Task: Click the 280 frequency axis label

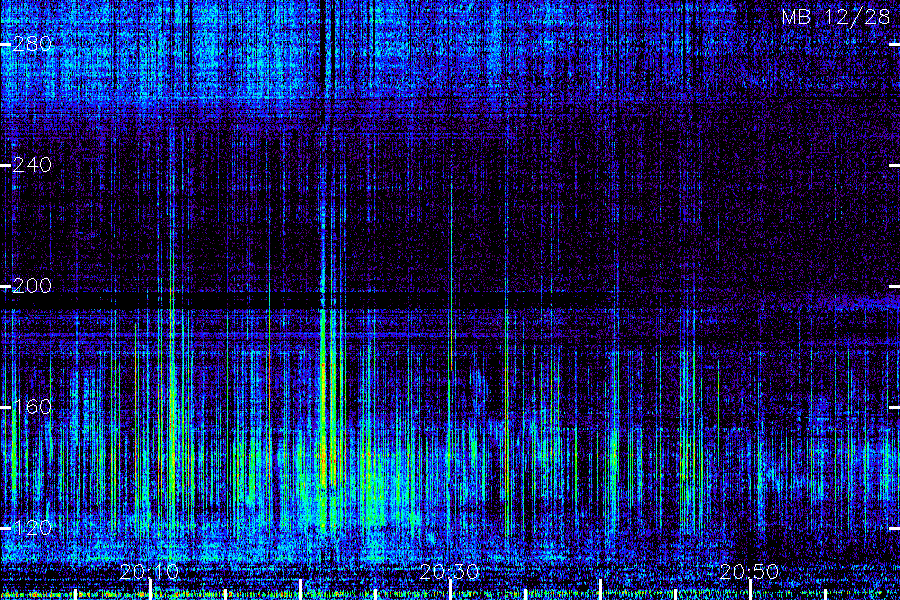Action: (32, 44)
